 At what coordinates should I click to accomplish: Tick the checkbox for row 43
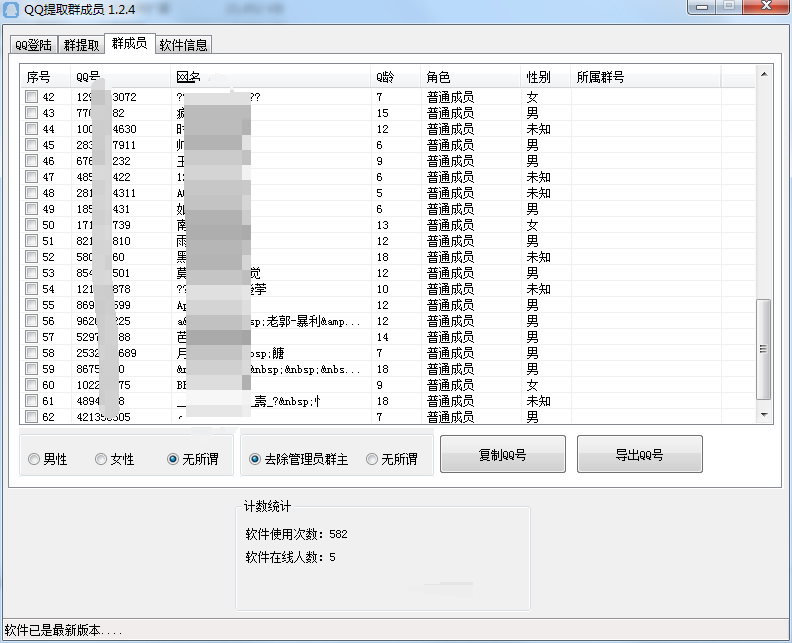tap(31, 113)
